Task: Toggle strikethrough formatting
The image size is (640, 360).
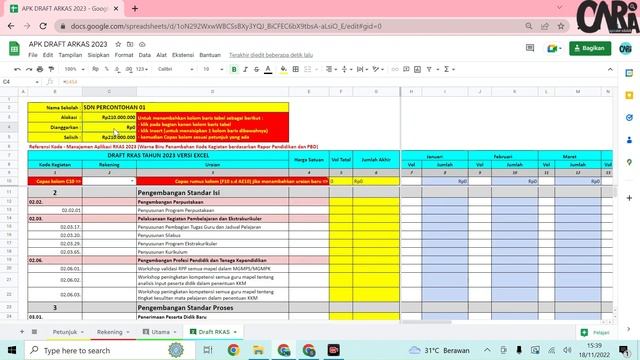Action: tap(256, 69)
